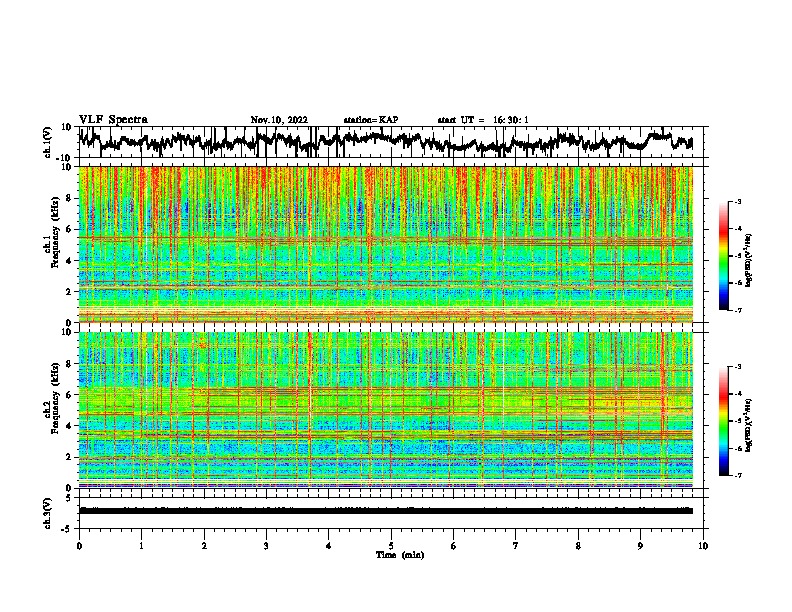Click the "ch.1(V)" axis label

(49, 142)
